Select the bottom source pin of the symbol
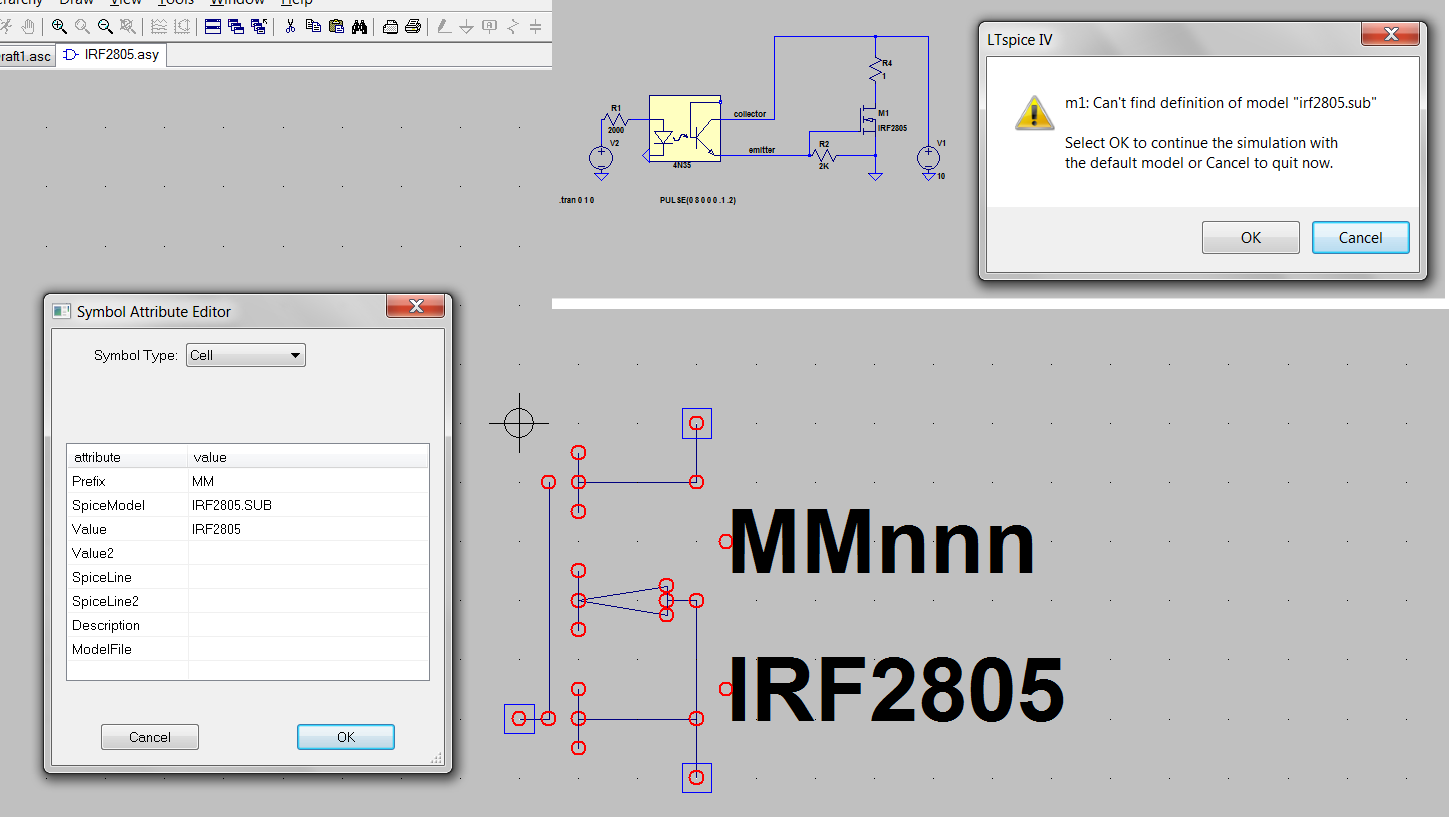This screenshot has width=1449, height=817. pyautogui.click(x=697, y=777)
